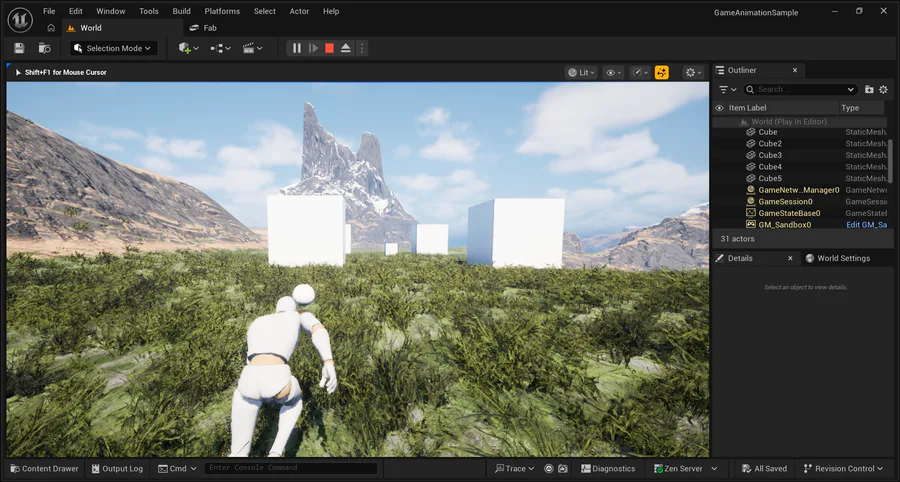The width and height of the screenshot is (900, 482).
Task: Toggle the visibility eye column header
Action: (x=719, y=108)
